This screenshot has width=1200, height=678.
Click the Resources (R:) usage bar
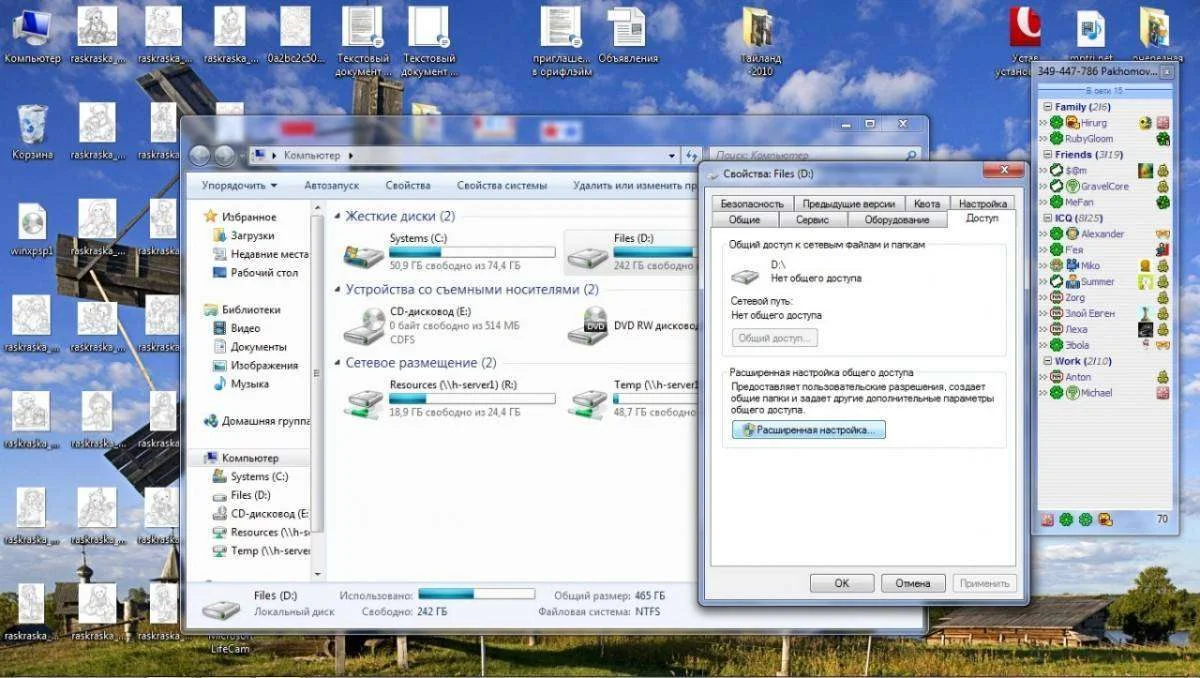(x=472, y=398)
